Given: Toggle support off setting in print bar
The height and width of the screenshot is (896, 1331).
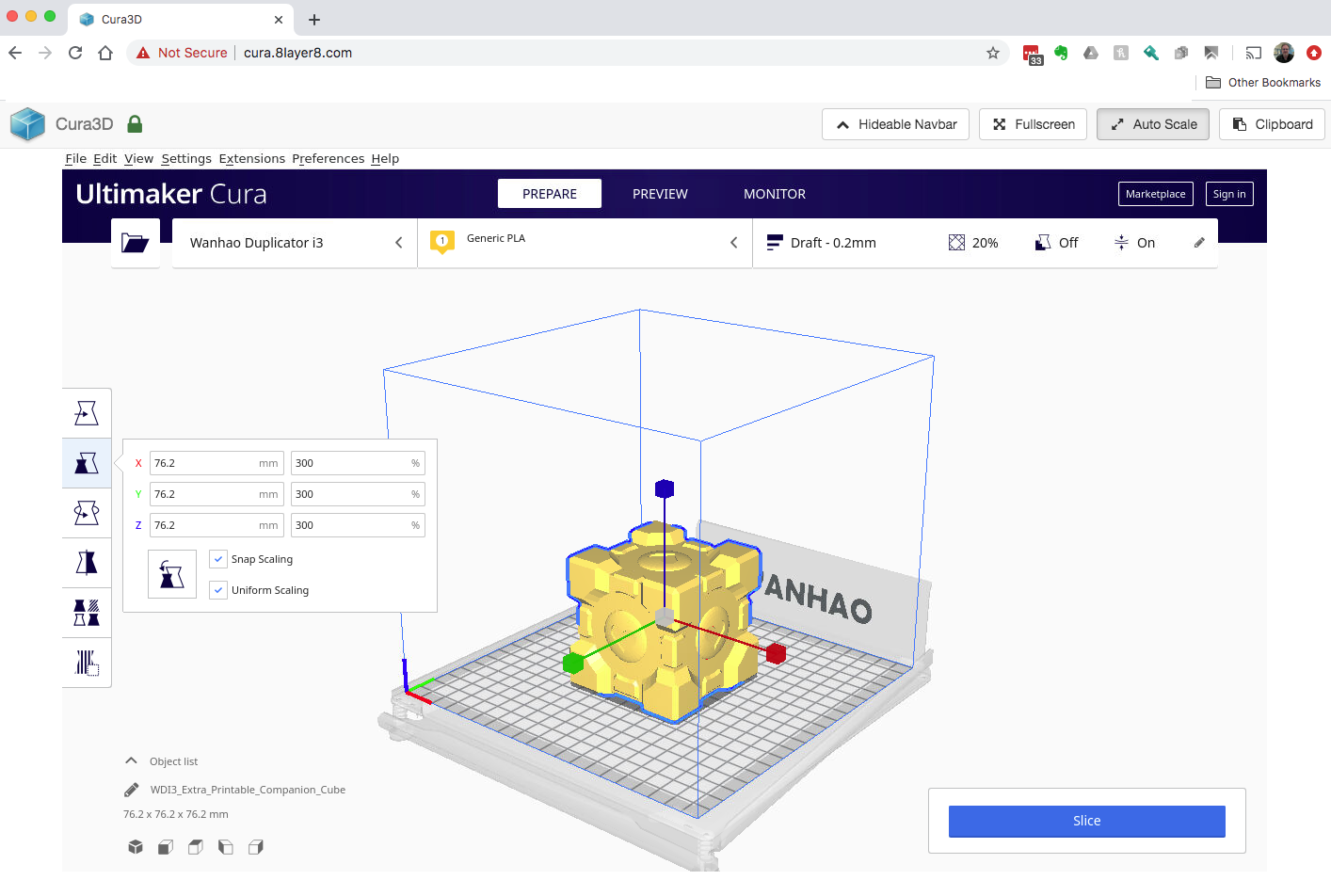Looking at the screenshot, I should (1056, 242).
